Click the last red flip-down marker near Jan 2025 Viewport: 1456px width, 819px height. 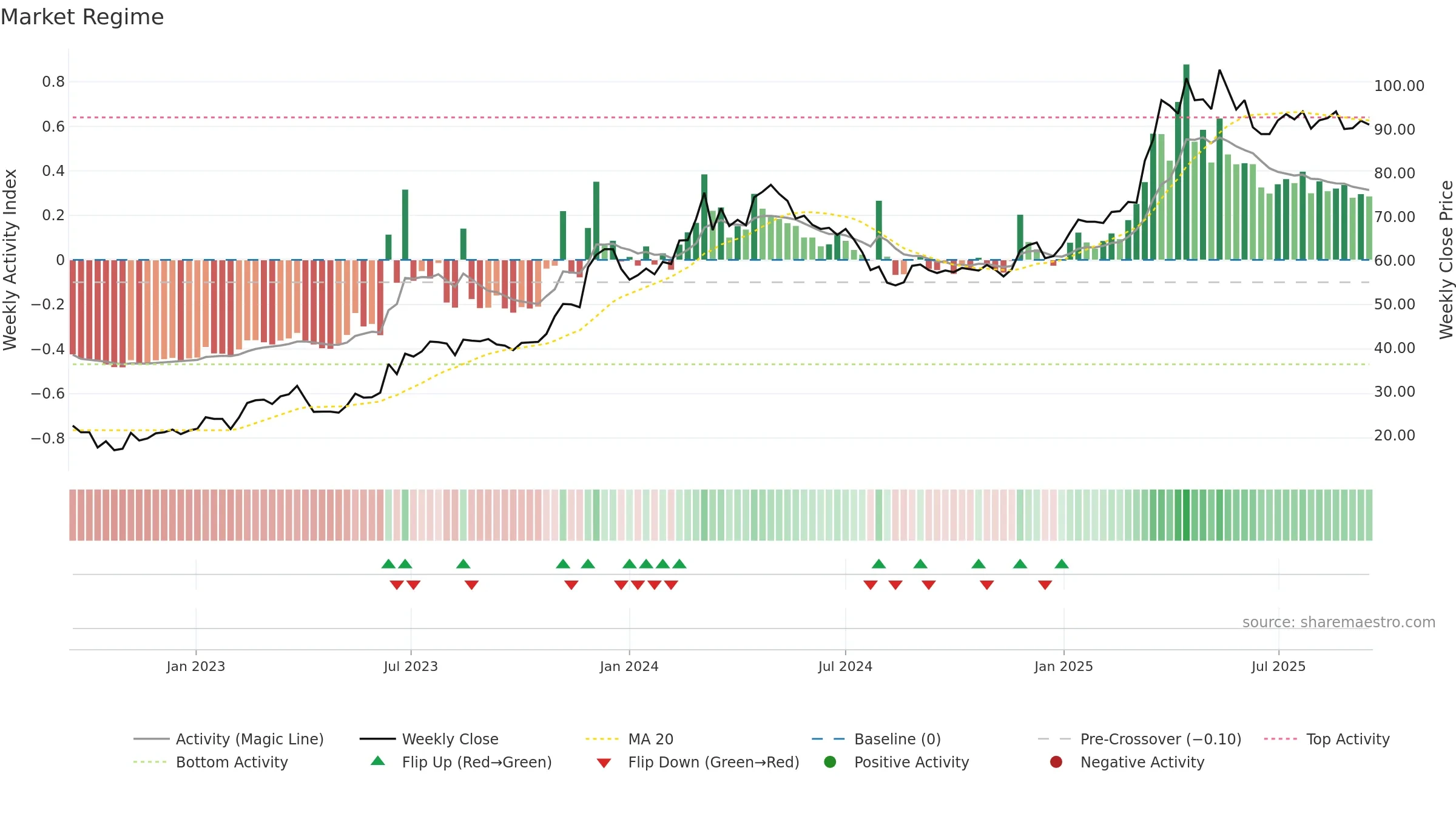click(x=1045, y=585)
